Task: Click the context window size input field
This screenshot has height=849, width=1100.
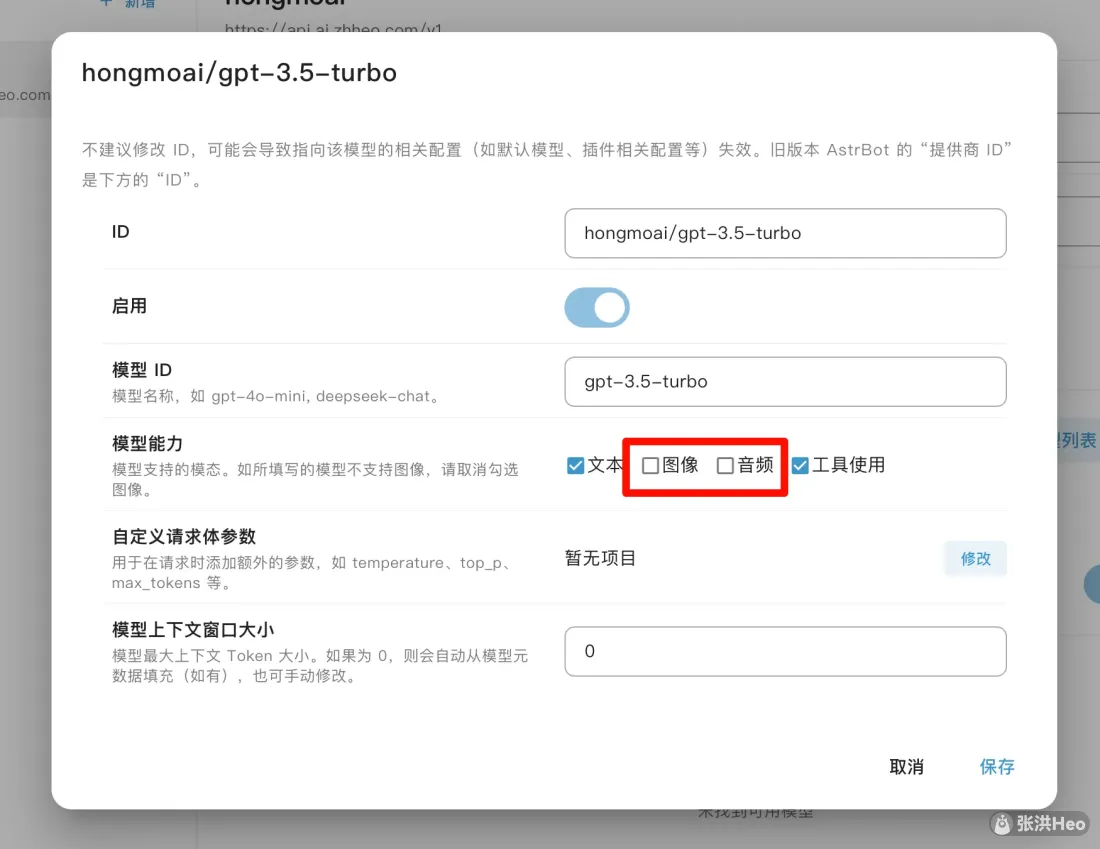Action: pos(785,651)
